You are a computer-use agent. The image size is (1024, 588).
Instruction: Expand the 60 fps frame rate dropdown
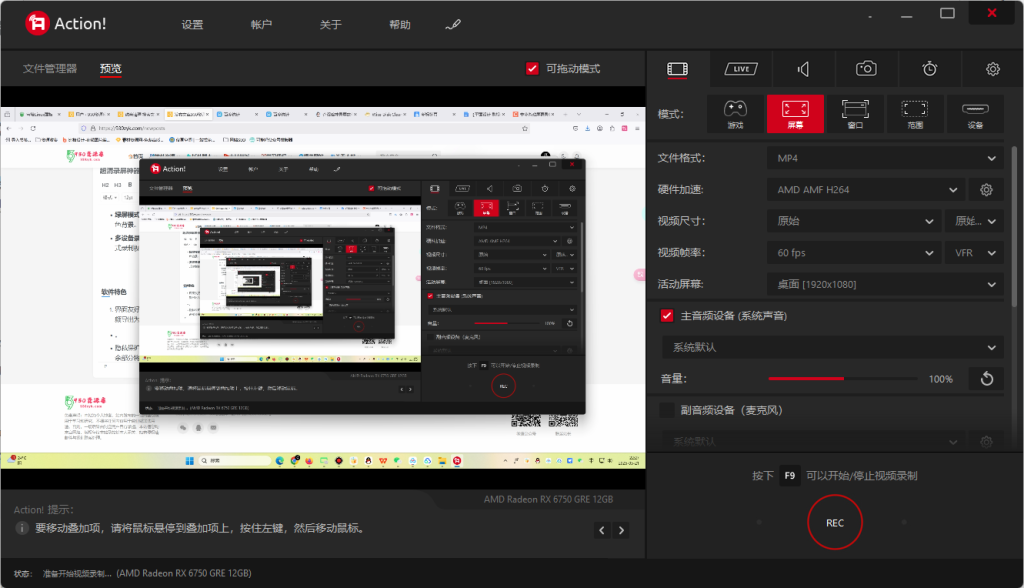pyautogui.click(x=855, y=252)
